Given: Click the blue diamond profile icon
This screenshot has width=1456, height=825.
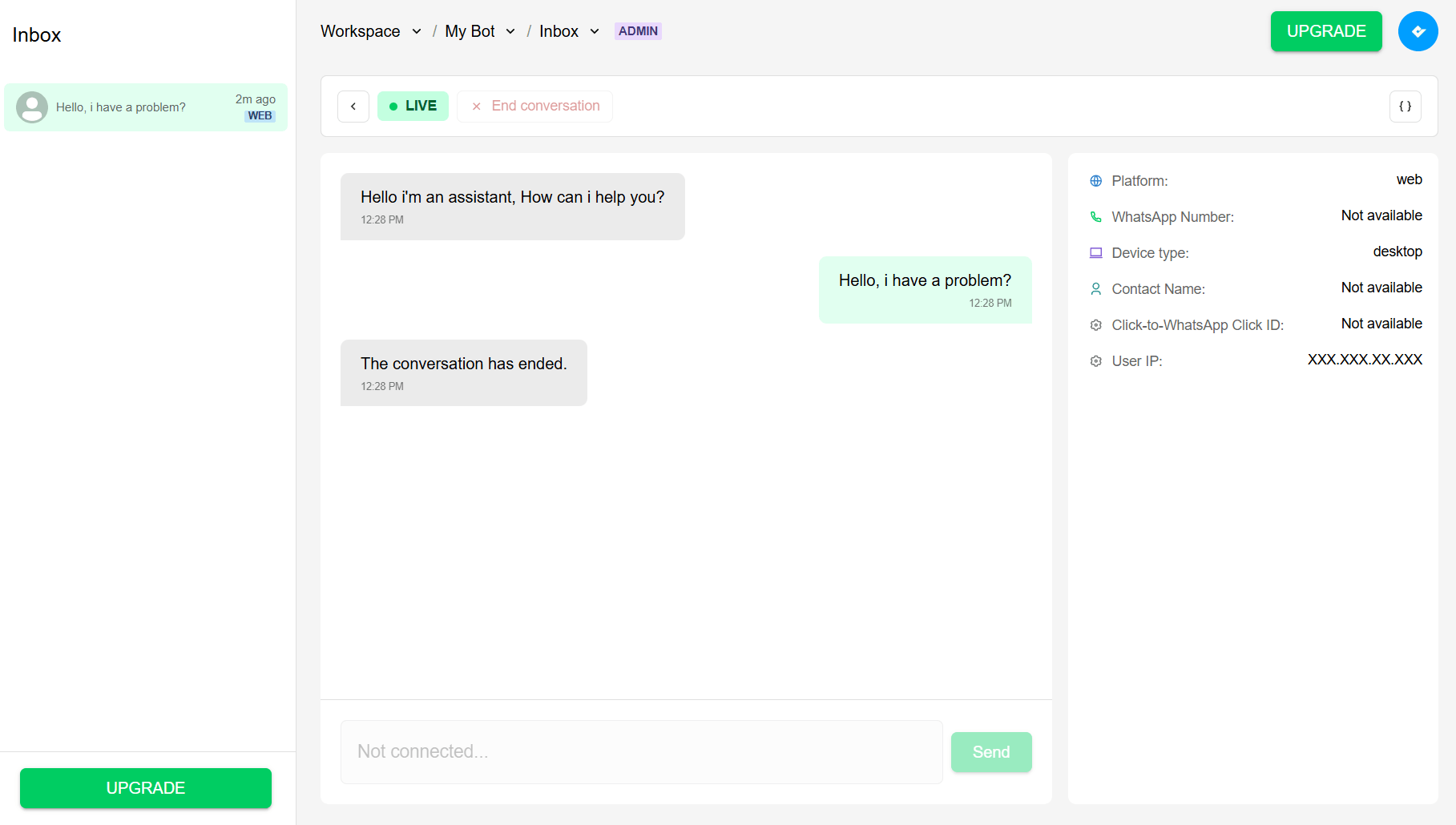Looking at the screenshot, I should coord(1418,31).
